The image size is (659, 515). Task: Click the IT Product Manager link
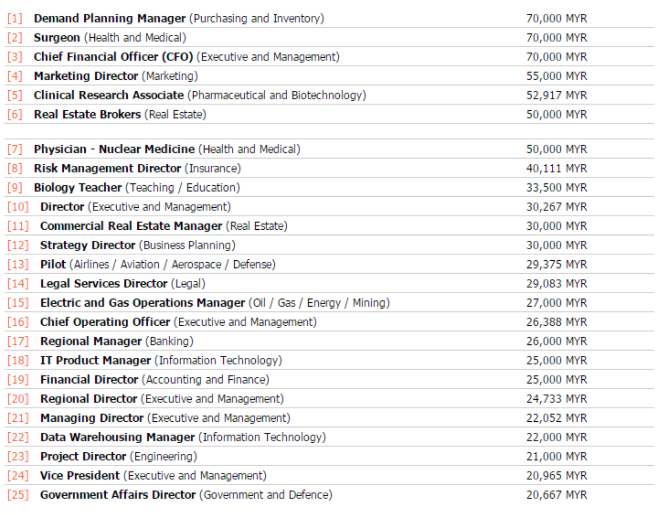point(95,361)
